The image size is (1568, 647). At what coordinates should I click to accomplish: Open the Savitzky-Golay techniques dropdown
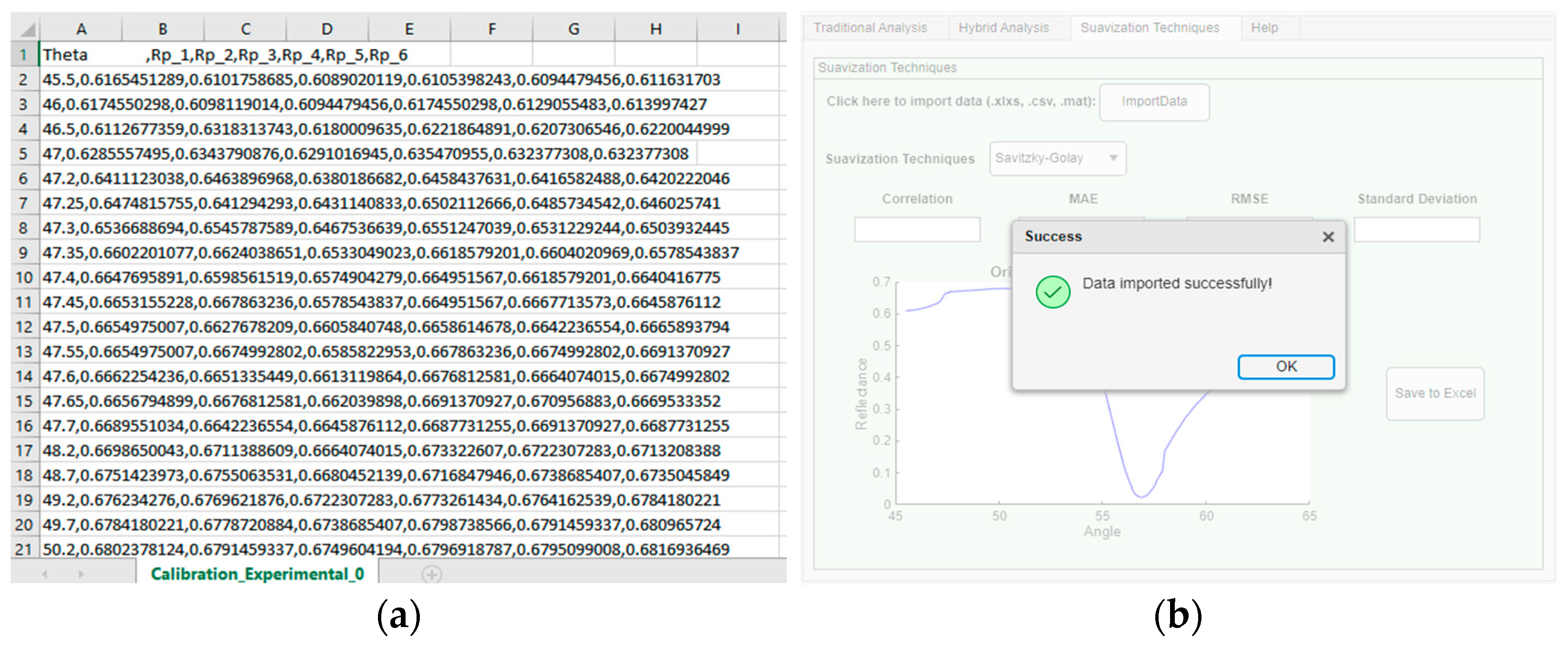1057,158
